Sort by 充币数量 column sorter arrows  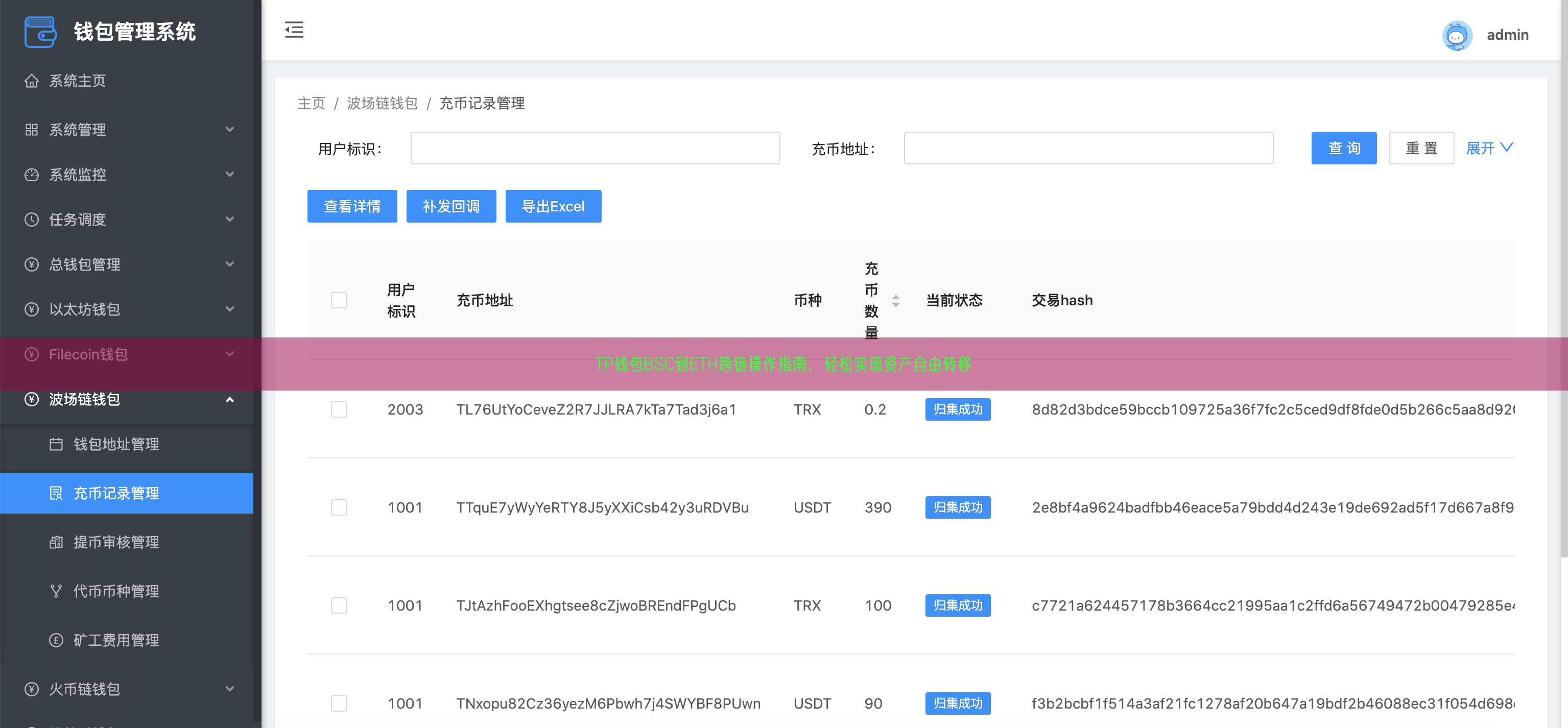click(x=895, y=301)
